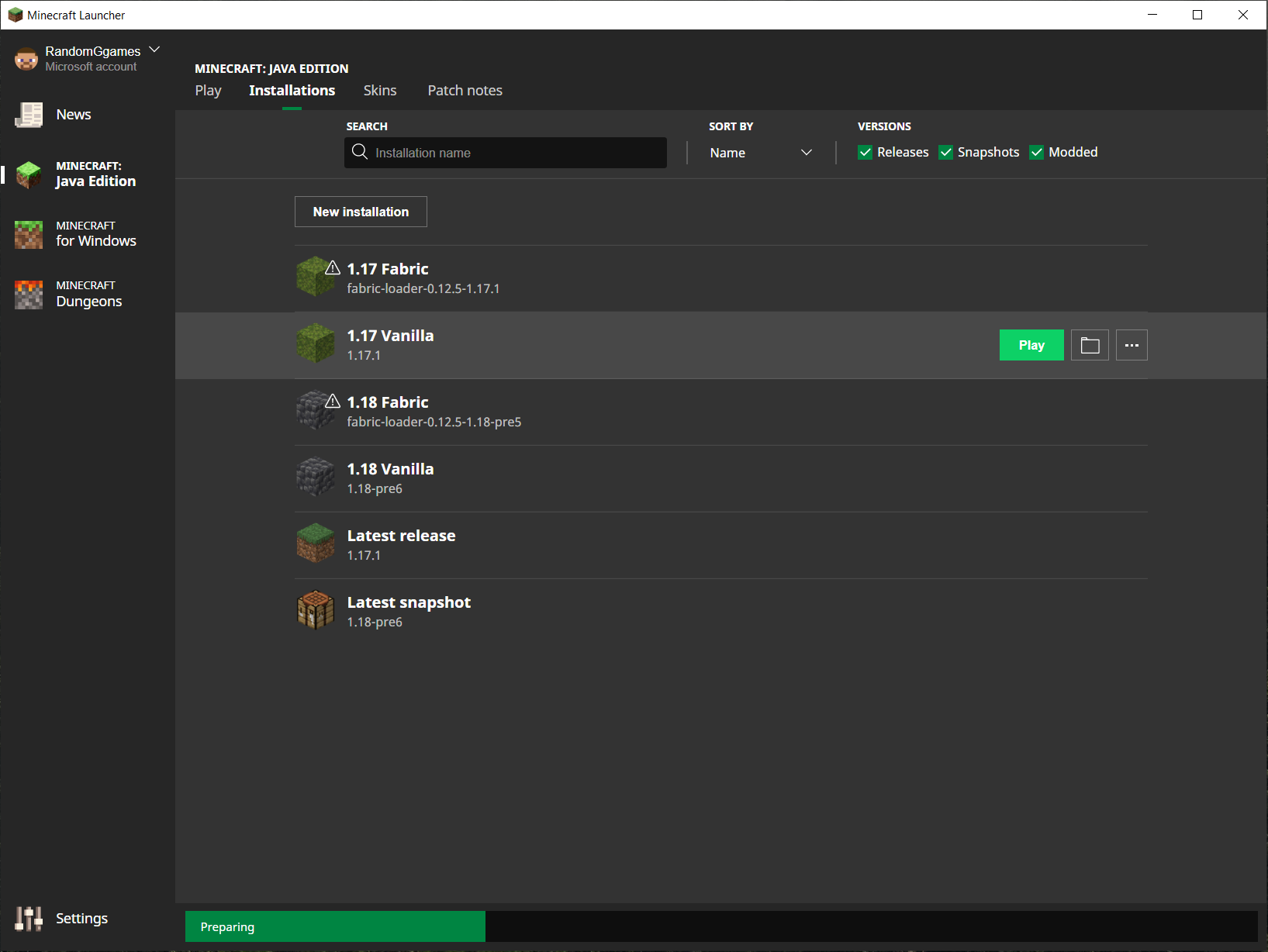
Task: Select the Minecraft Dungeons icon
Action: pyautogui.click(x=29, y=295)
